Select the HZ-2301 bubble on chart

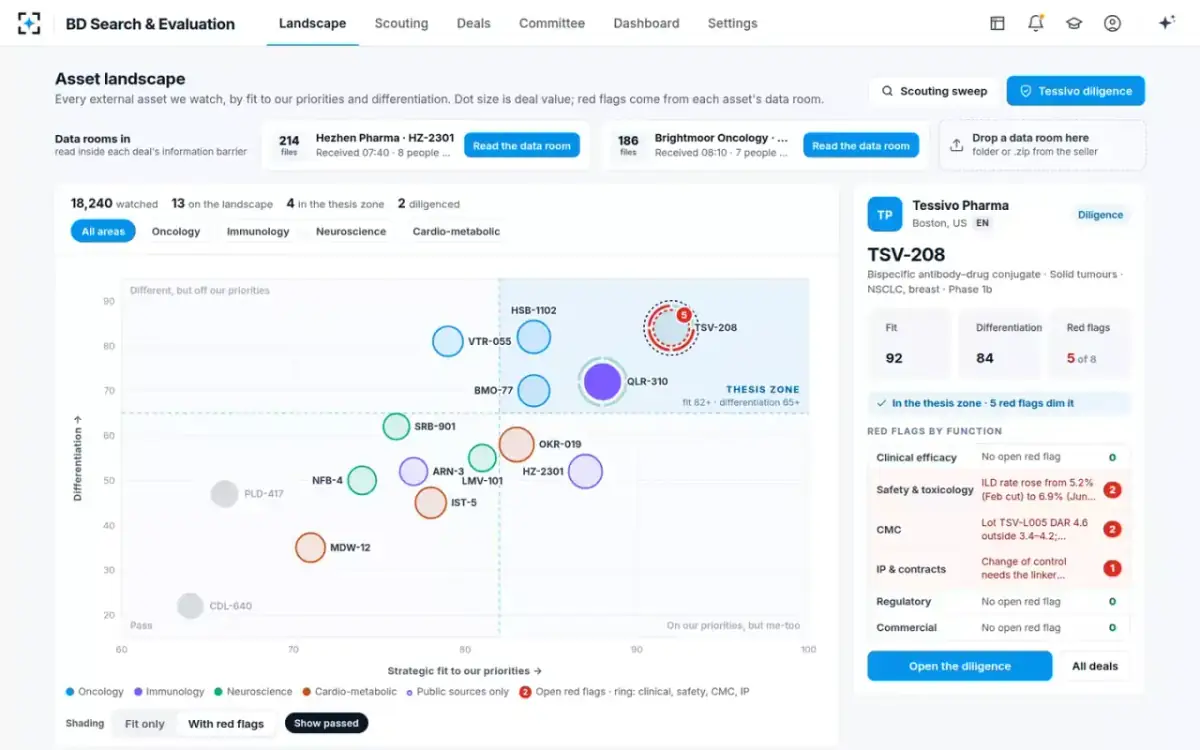585,471
